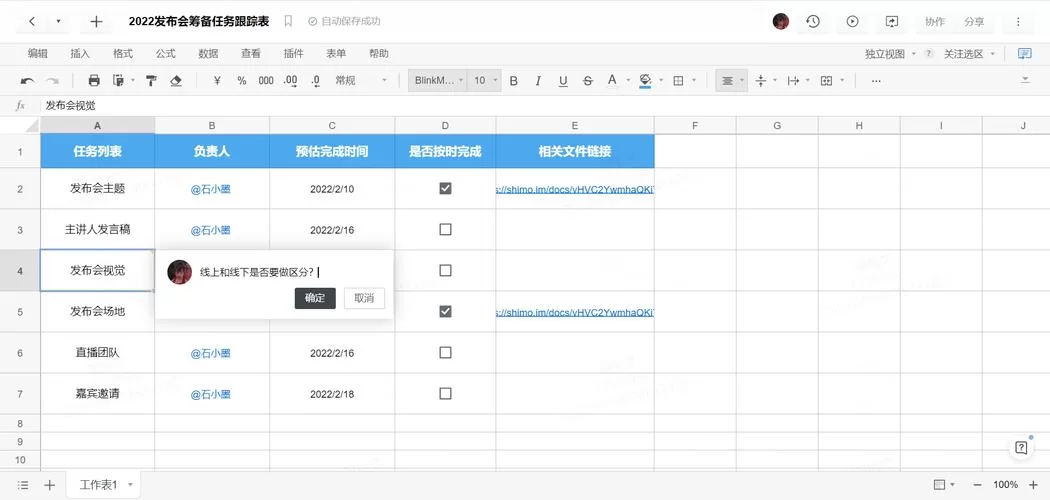Image resolution: width=1050 pixels, height=500 pixels.
Task: Toggle italic formatting
Action: (538, 80)
